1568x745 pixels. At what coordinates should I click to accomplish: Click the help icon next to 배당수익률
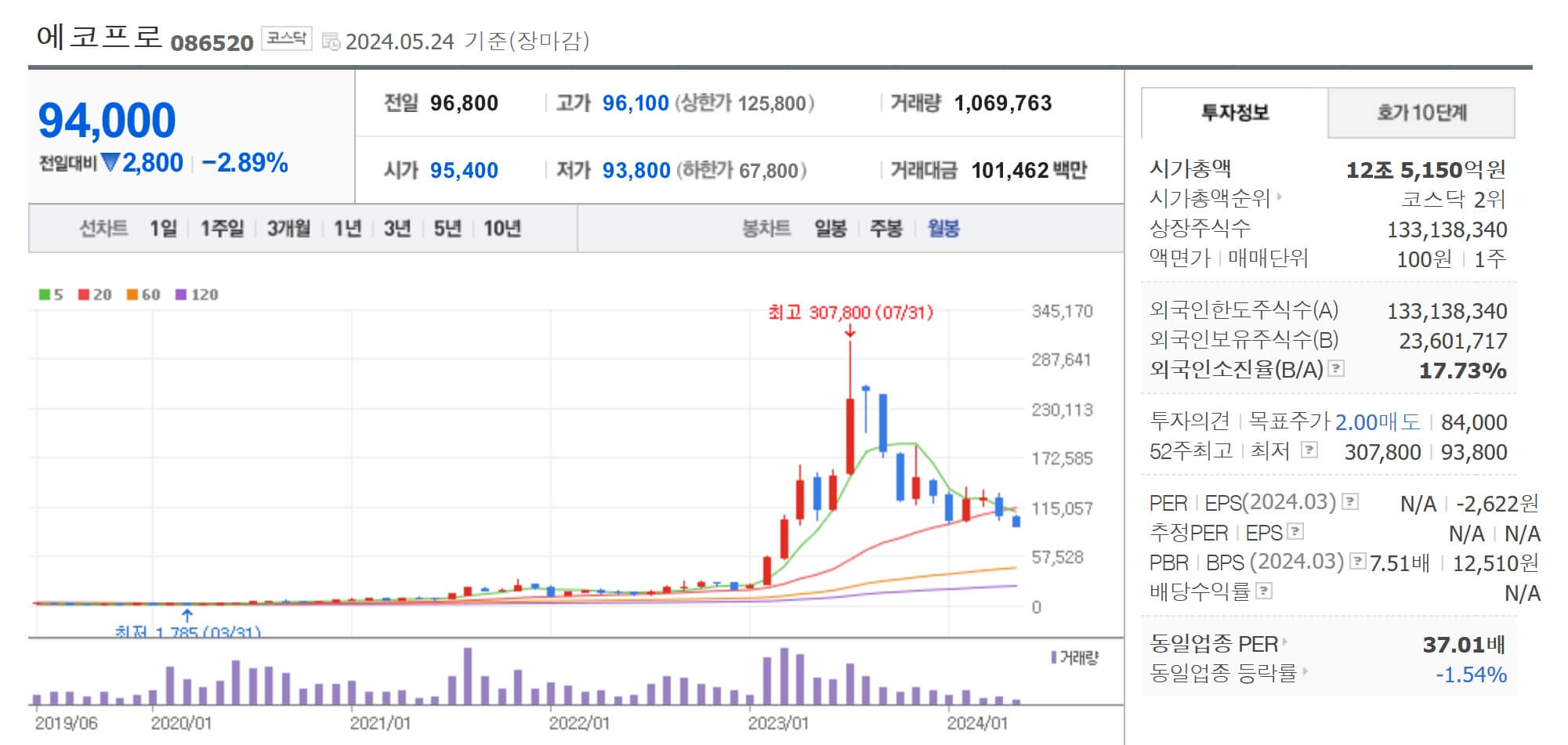(x=1264, y=591)
